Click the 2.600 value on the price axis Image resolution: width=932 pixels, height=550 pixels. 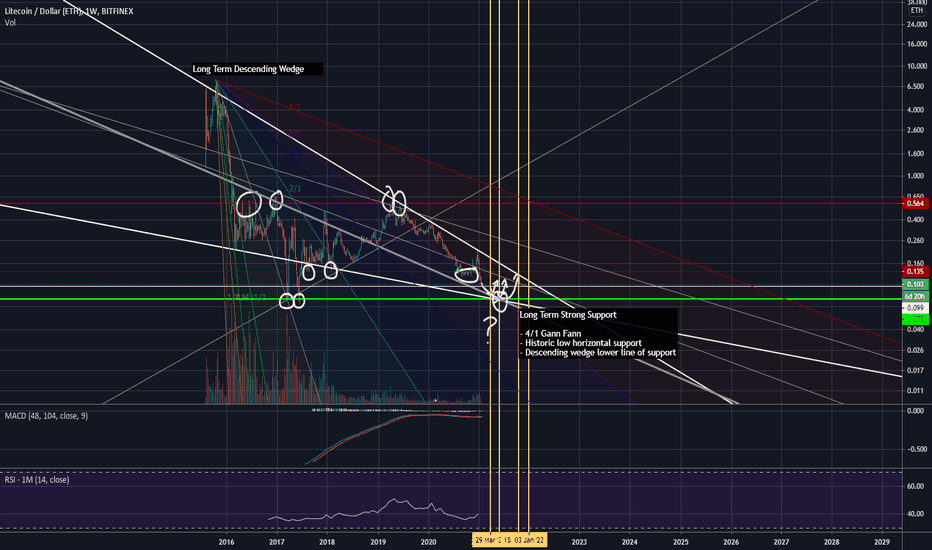coord(915,130)
